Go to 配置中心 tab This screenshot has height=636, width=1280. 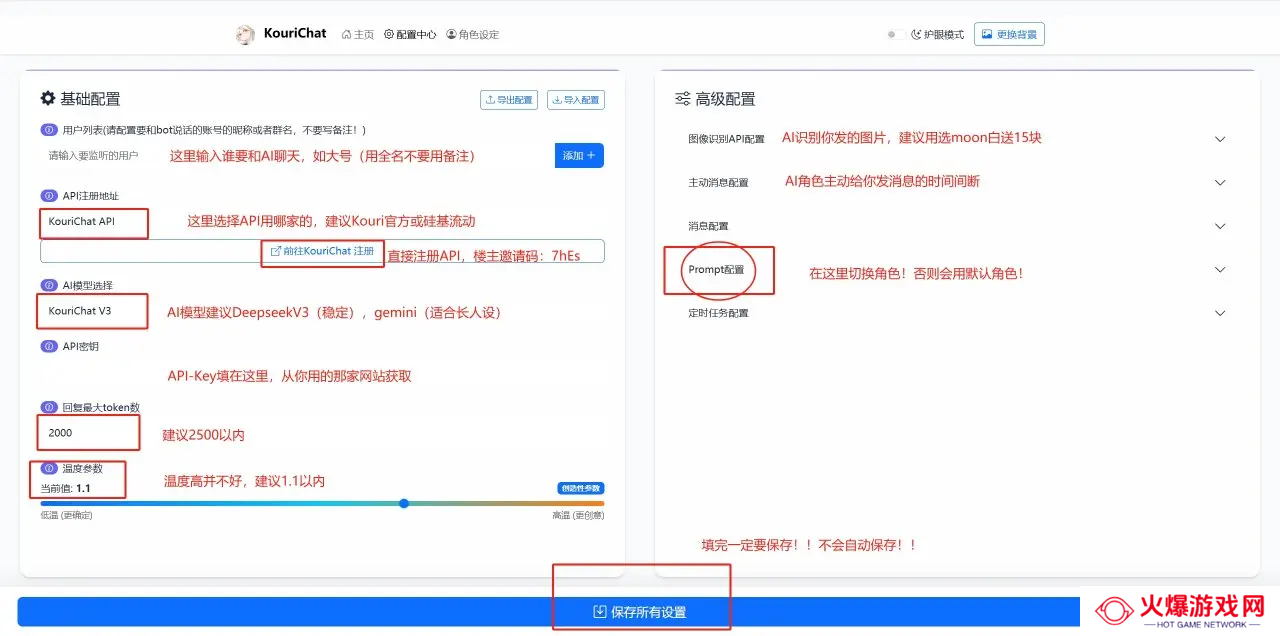(410, 34)
